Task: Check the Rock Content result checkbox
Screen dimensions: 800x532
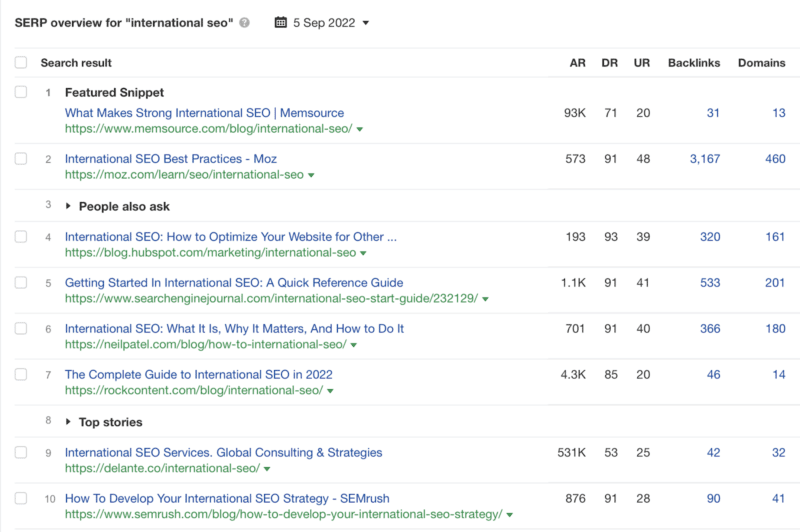Action: coord(21,374)
